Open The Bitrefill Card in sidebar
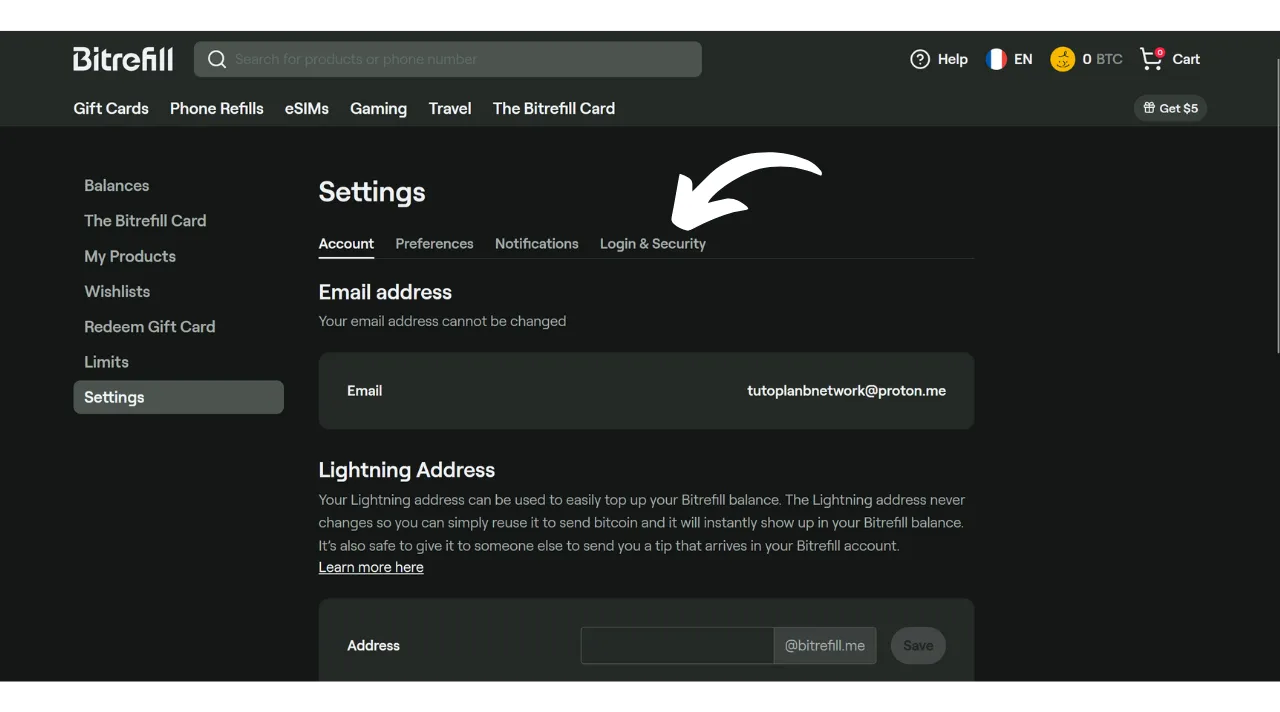This screenshot has height=712, width=1280. (145, 220)
